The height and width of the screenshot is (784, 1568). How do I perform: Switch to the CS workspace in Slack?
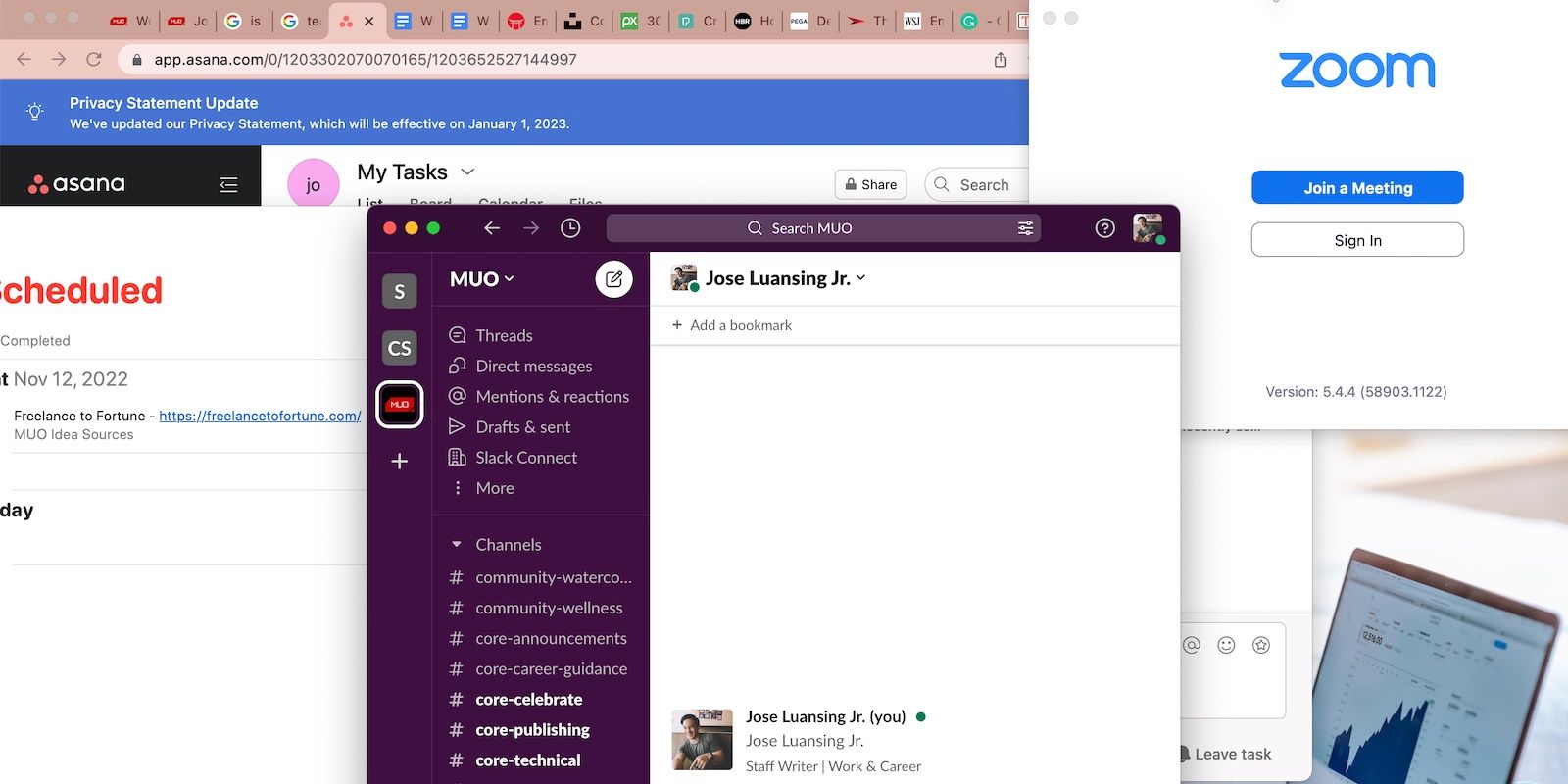click(x=400, y=348)
